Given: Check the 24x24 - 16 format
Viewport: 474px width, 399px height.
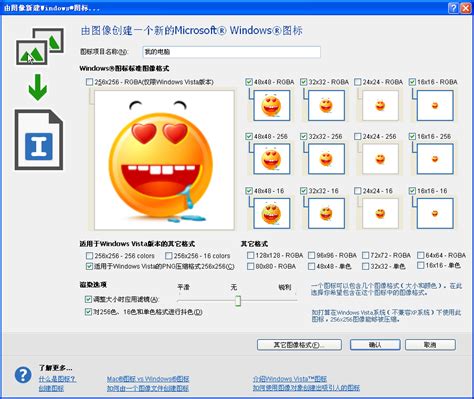Looking at the screenshot, I should tap(358, 191).
